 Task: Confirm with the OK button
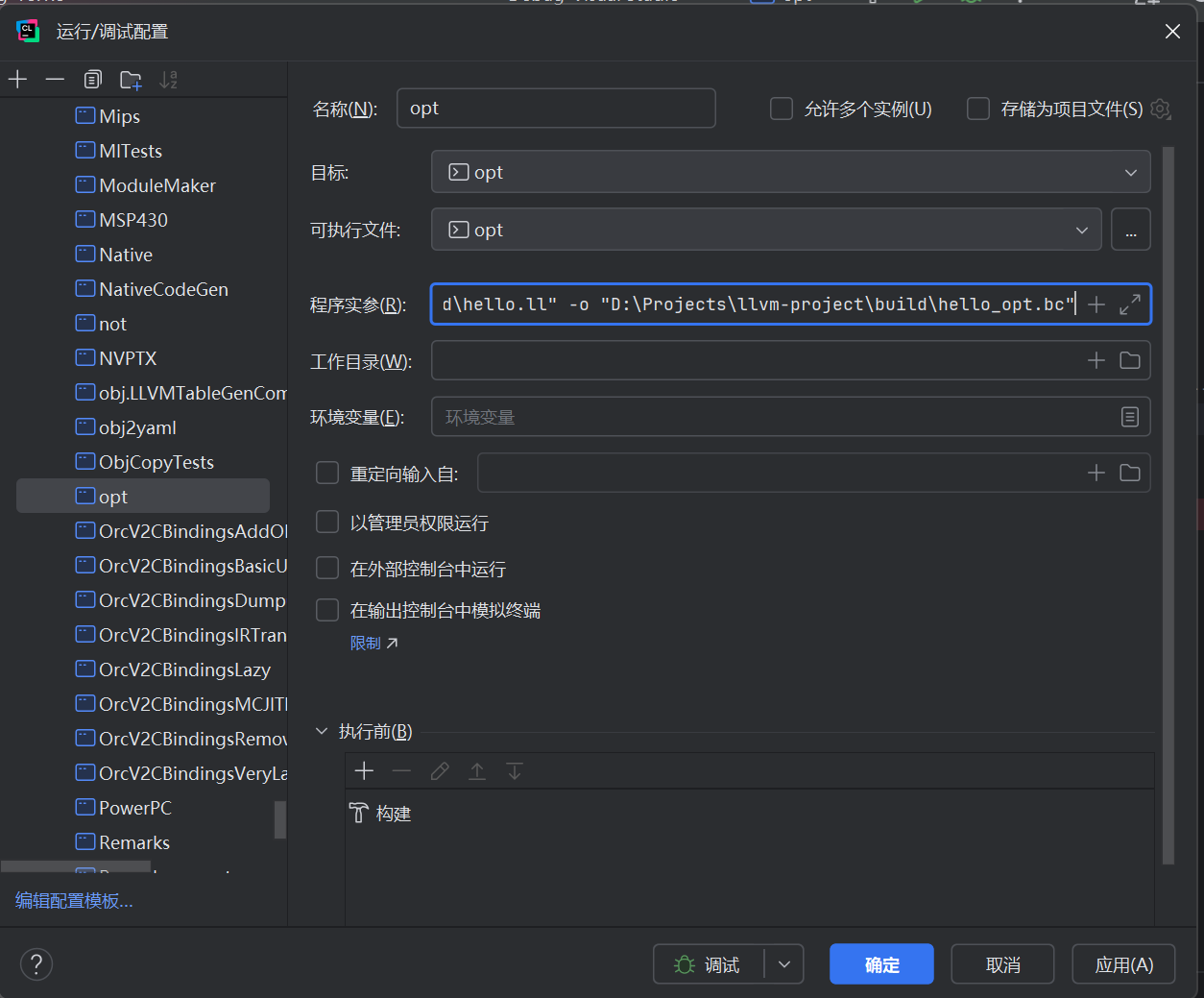coord(881,964)
